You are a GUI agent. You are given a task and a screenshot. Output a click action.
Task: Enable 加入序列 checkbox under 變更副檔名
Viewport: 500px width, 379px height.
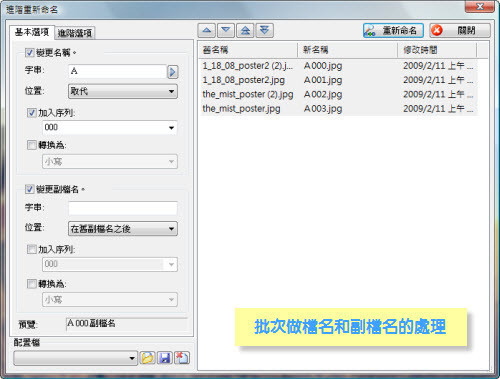[x=31, y=249]
